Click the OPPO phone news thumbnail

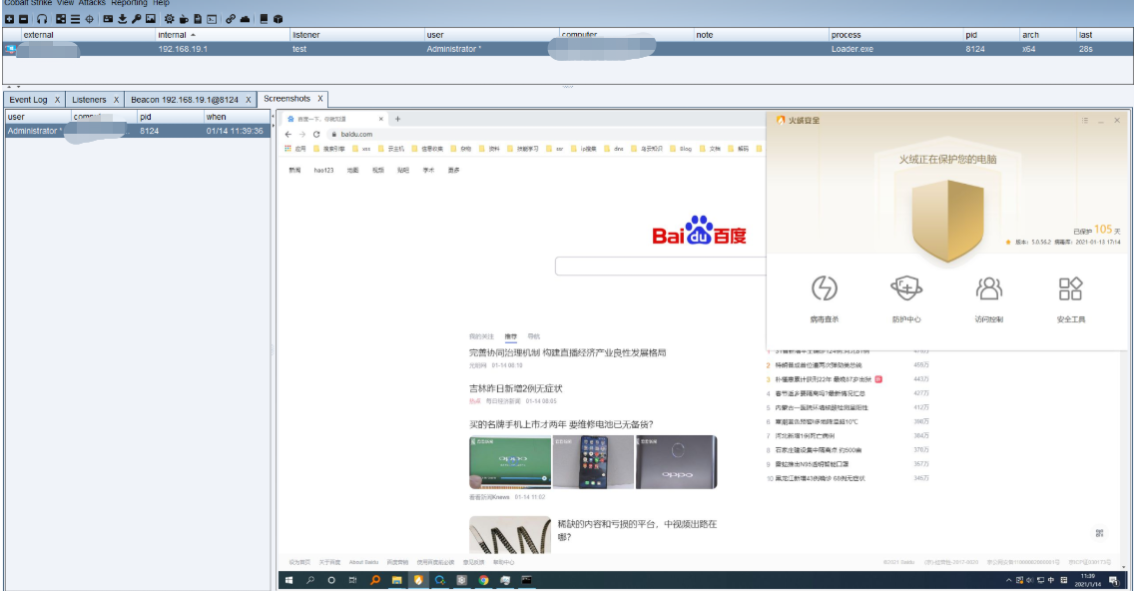coord(510,462)
